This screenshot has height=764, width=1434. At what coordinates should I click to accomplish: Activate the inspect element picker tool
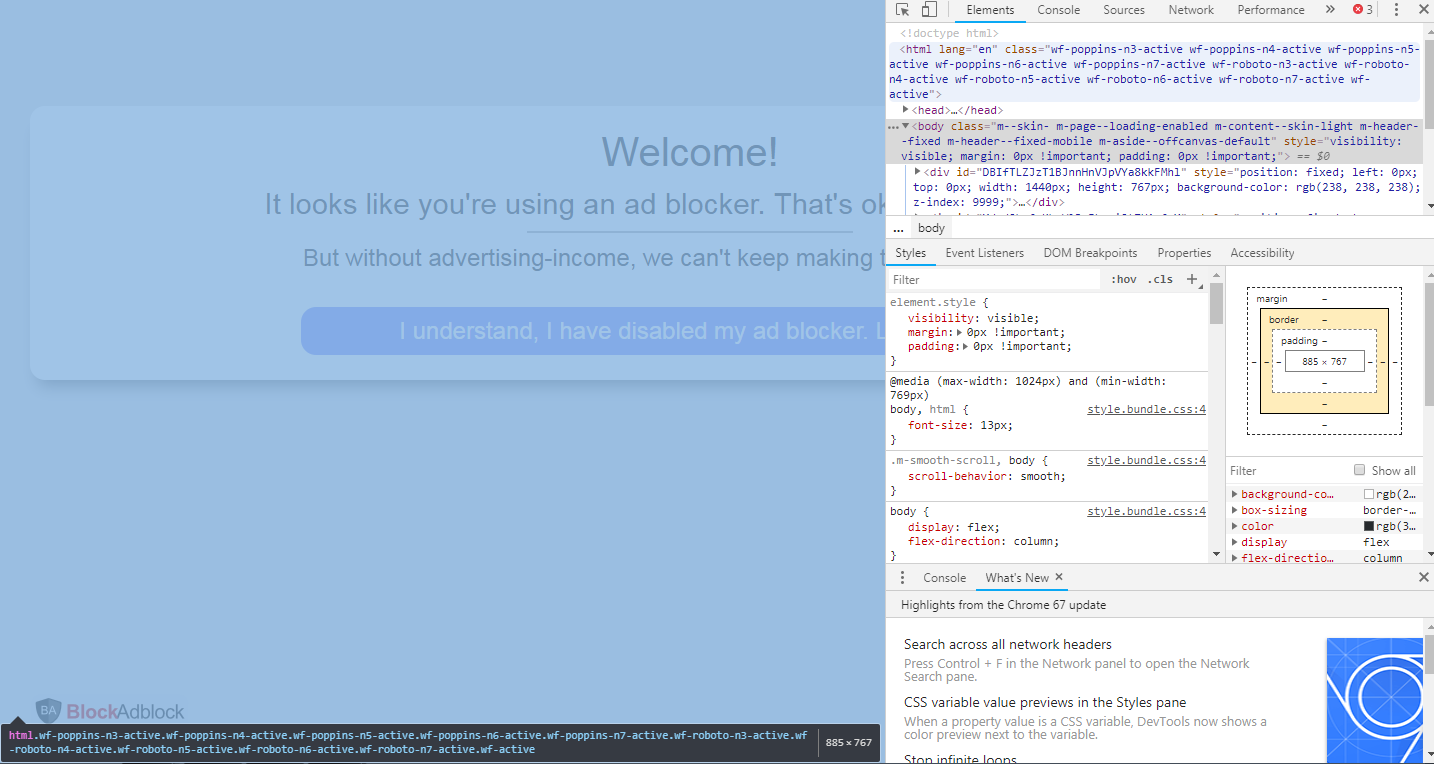pyautogui.click(x=902, y=10)
